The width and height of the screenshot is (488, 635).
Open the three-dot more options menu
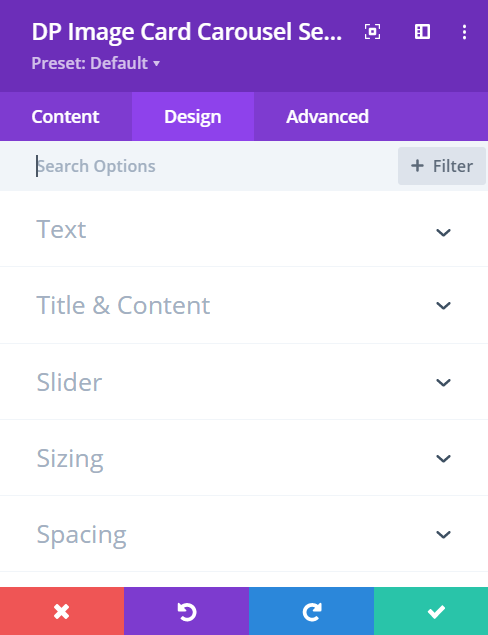click(465, 32)
